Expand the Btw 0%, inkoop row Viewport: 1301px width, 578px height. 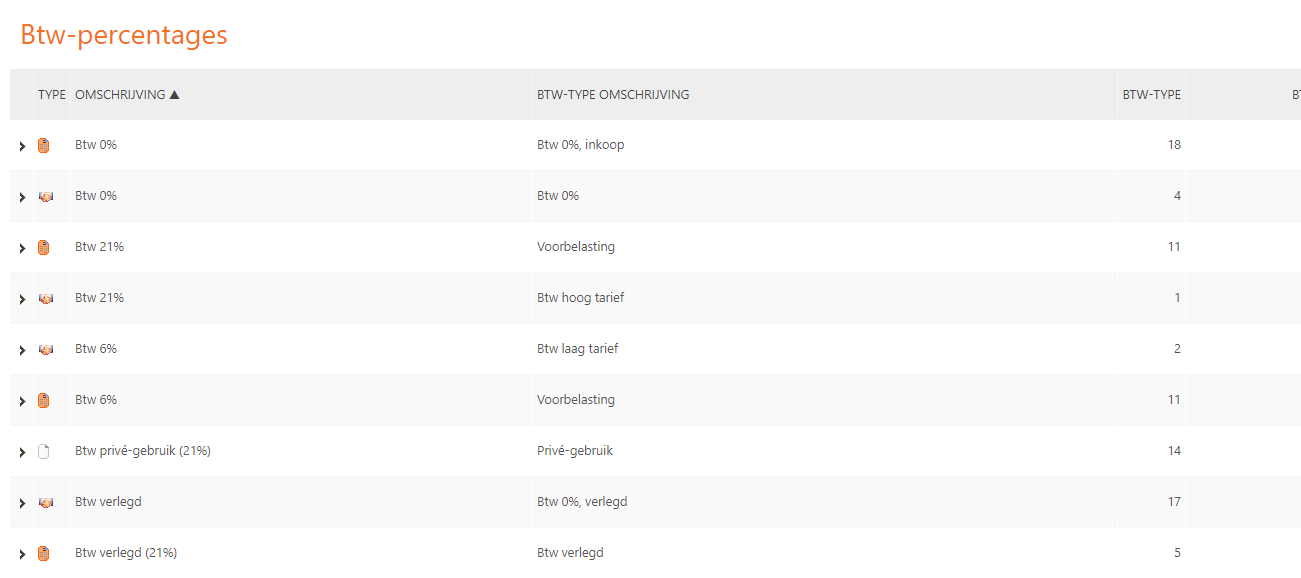click(x=22, y=147)
